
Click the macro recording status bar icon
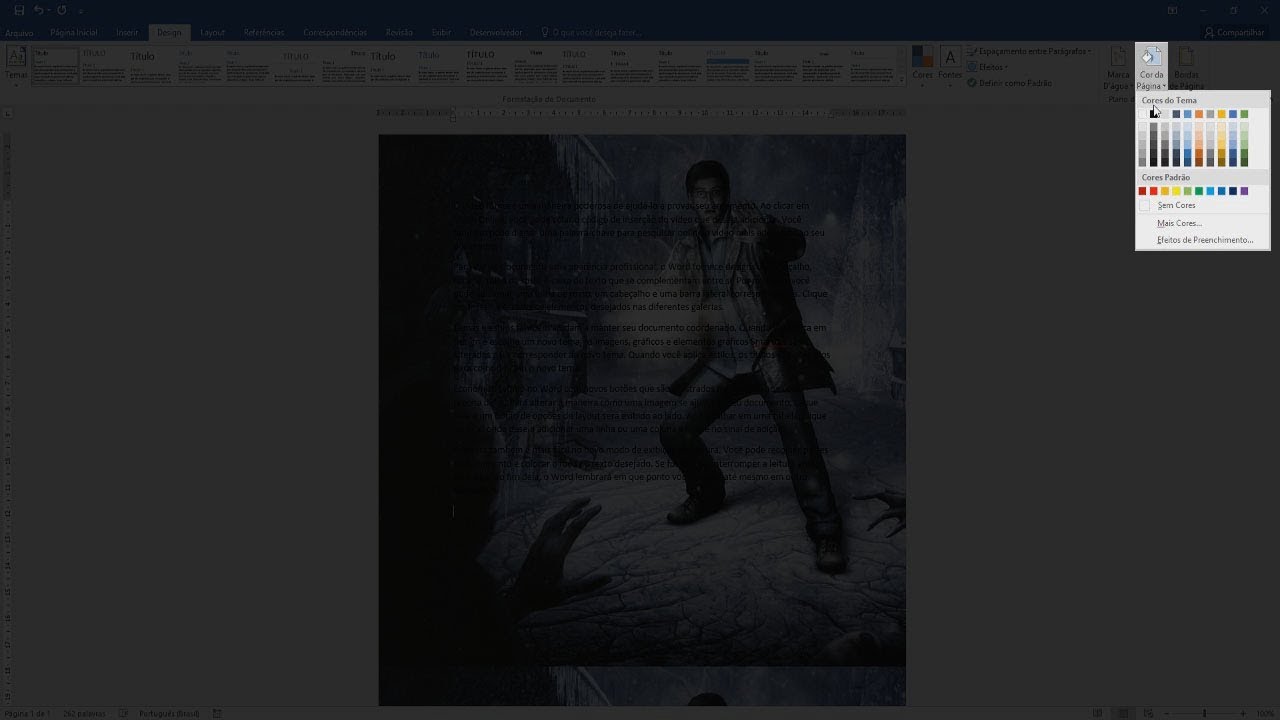click(x=217, y=713)
